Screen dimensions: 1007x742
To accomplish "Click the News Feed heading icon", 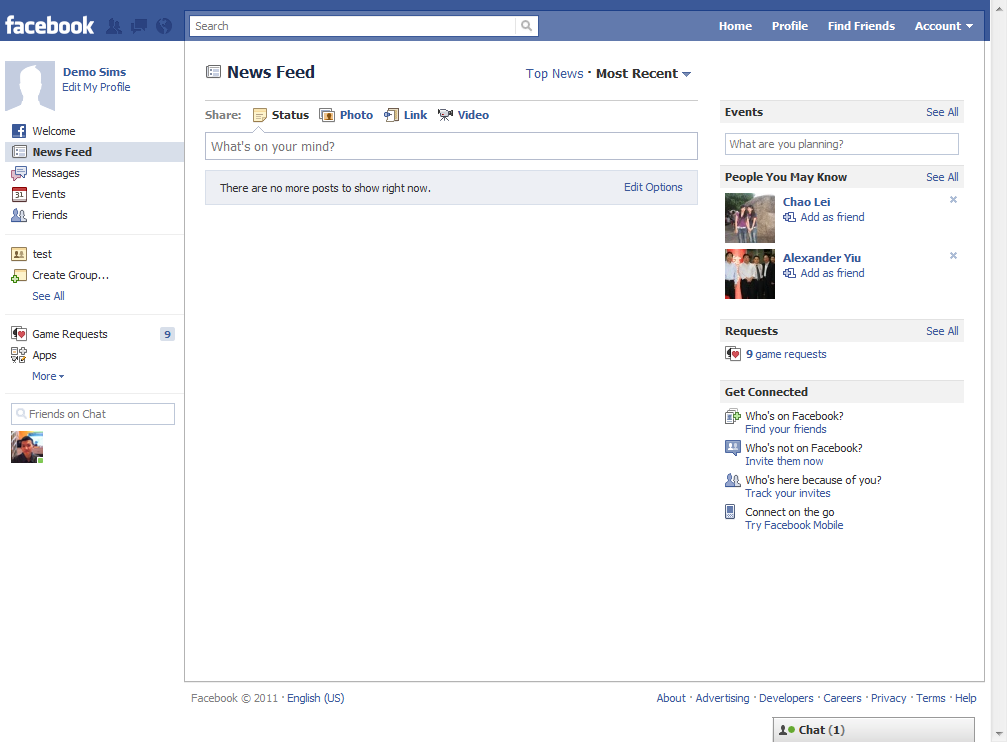I will 213,72.
